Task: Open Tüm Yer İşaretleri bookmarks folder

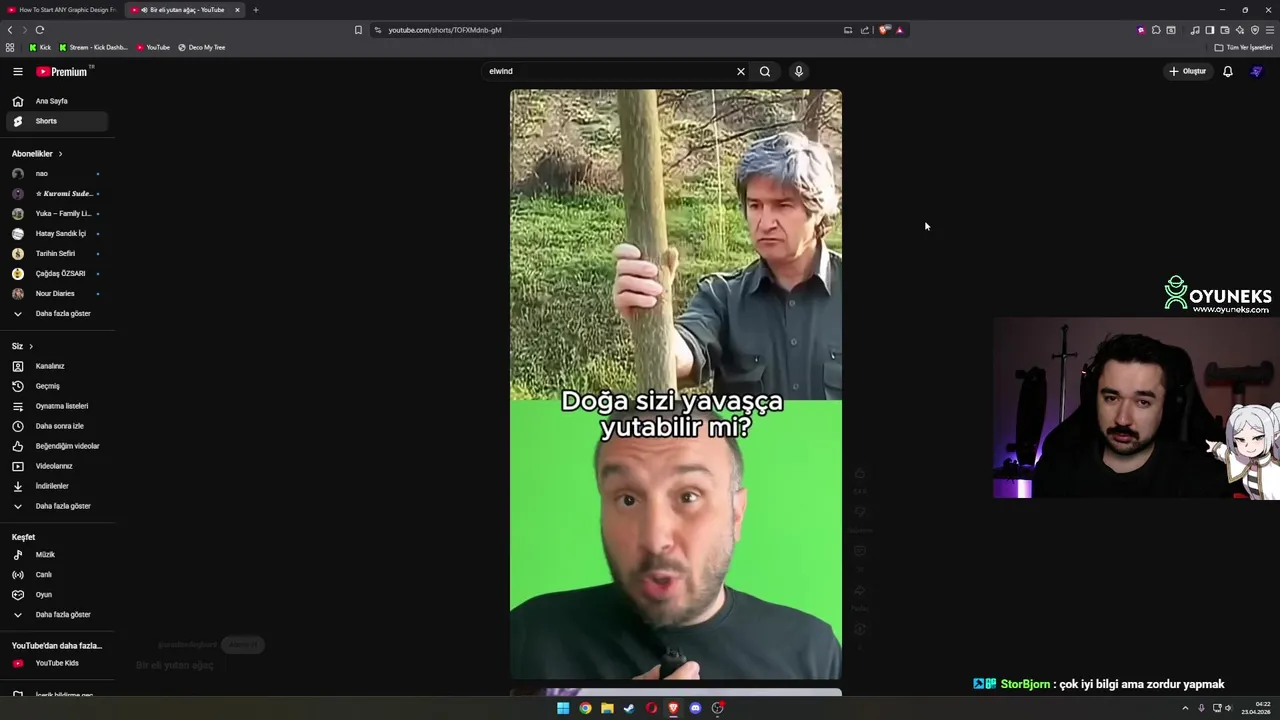Action: tap(1243, 47)
